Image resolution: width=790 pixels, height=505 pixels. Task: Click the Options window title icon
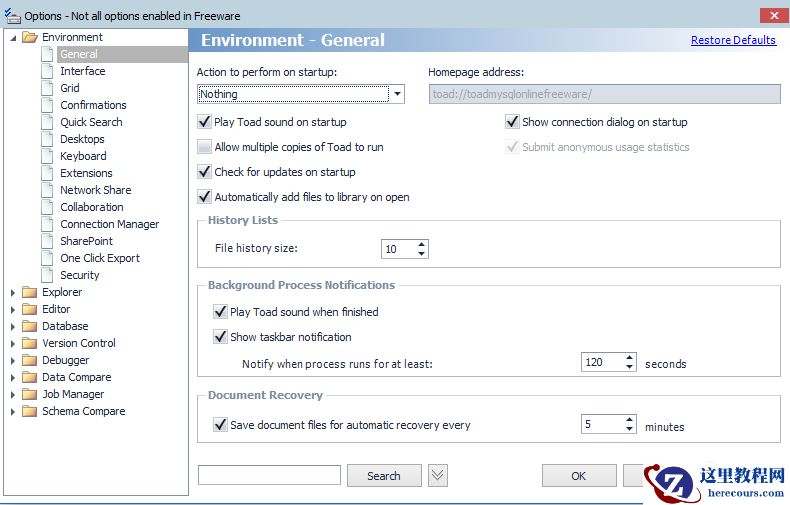[x=12, y=16]
